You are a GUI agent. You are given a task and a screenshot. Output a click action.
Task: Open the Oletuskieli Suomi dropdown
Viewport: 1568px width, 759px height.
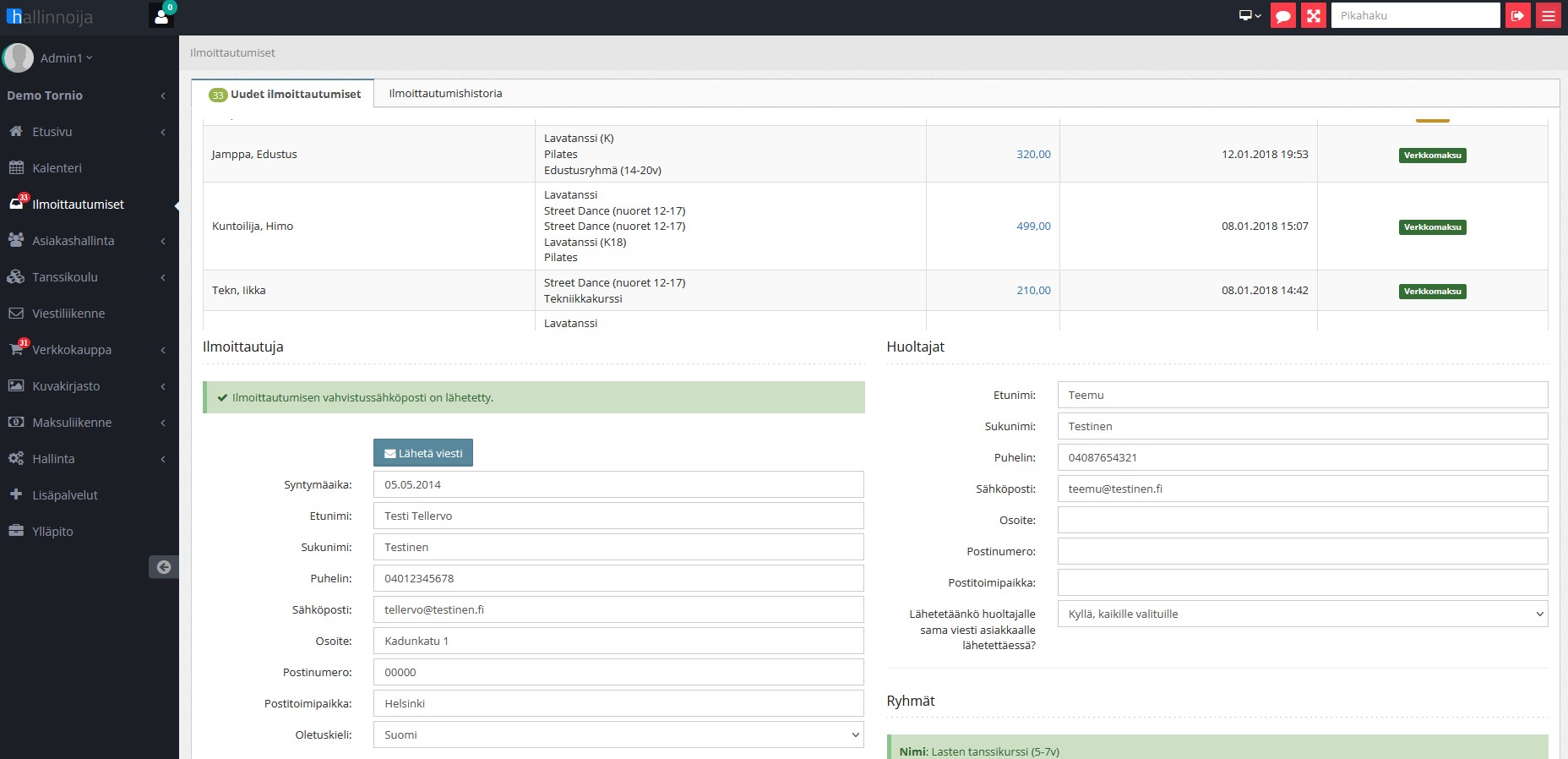point(618,734)
